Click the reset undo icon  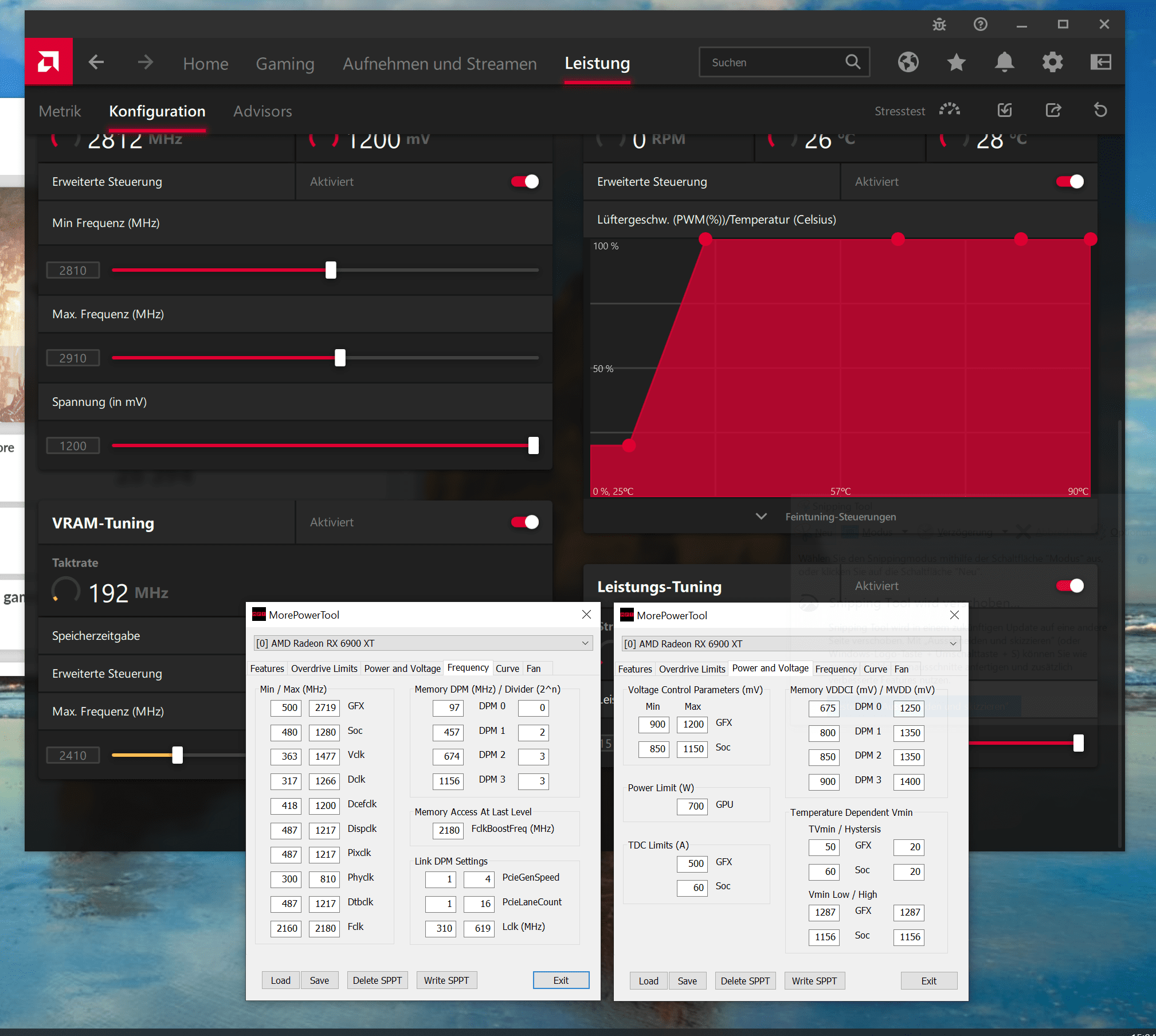coord(1100,110)
